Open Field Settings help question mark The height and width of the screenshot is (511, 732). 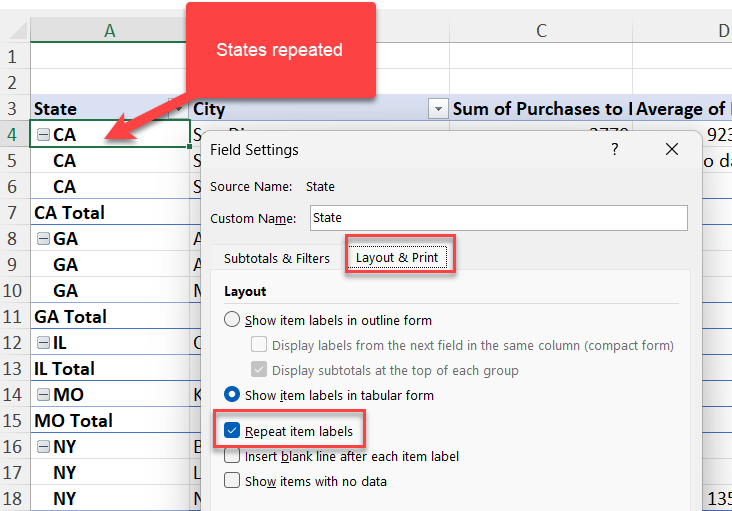(615, 149)
